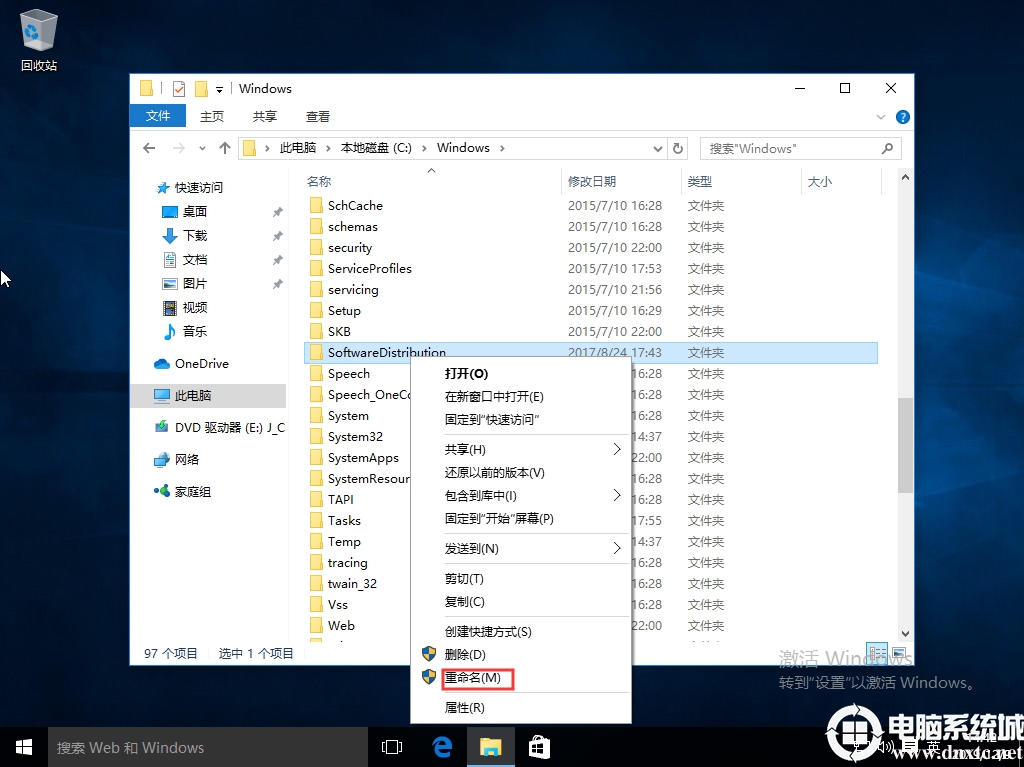Open 音乐 in the navigation pane
The image size is (1024, 767).
coord(195,331)
